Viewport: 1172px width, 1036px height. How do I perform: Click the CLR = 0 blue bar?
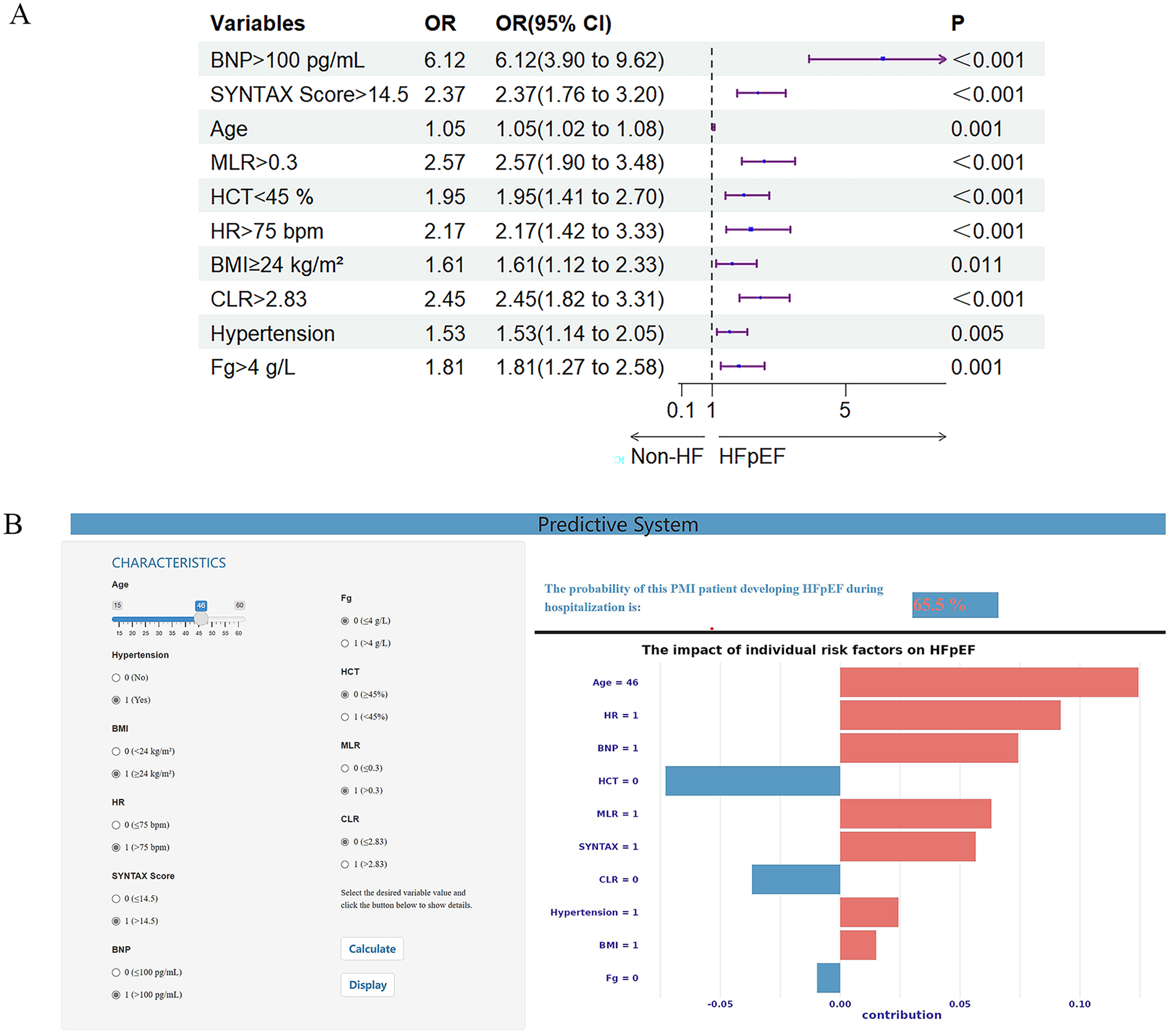click(796, 879)
